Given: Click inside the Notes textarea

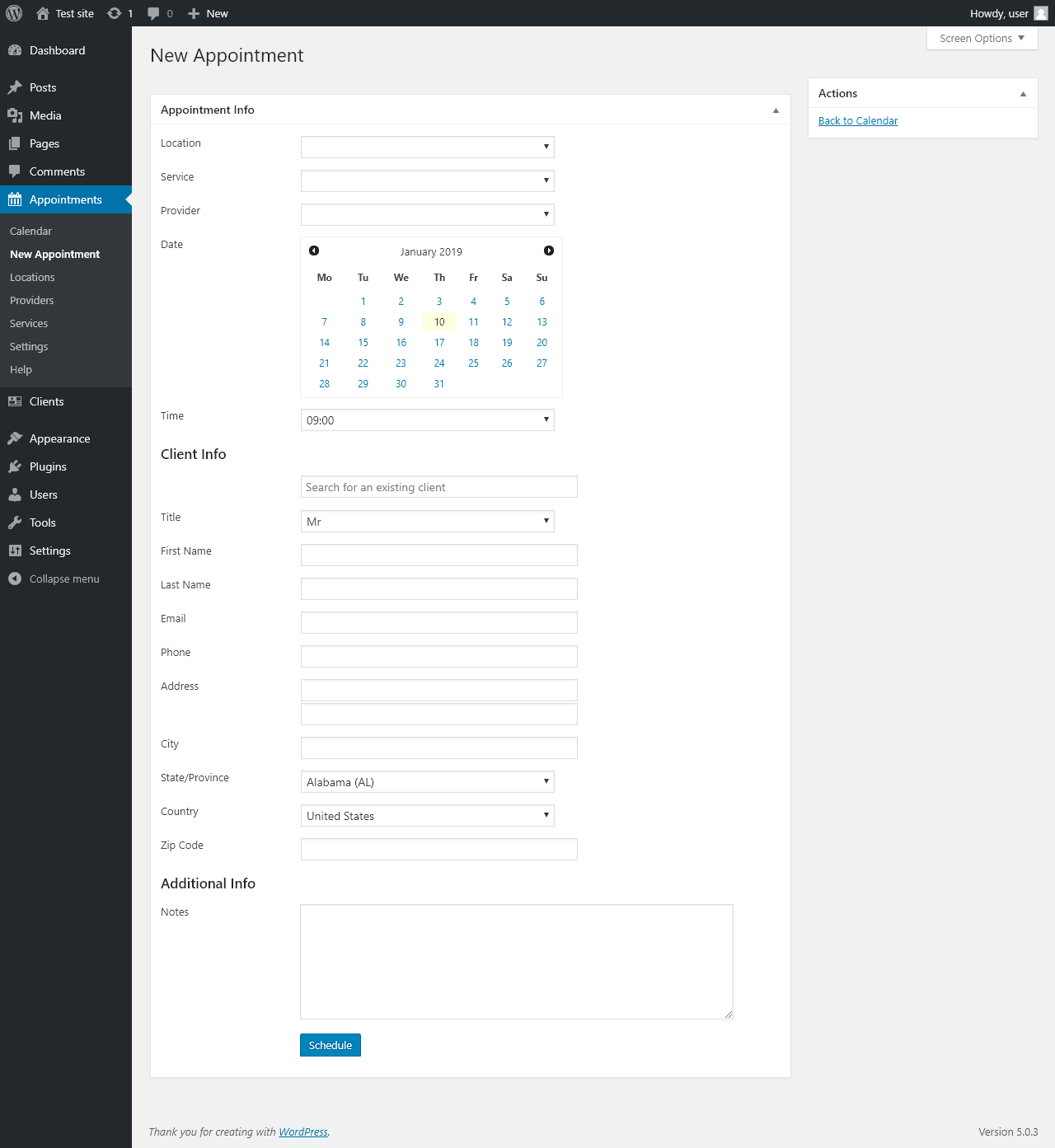Looking at the screenshot, I should [x=517, y=962].
